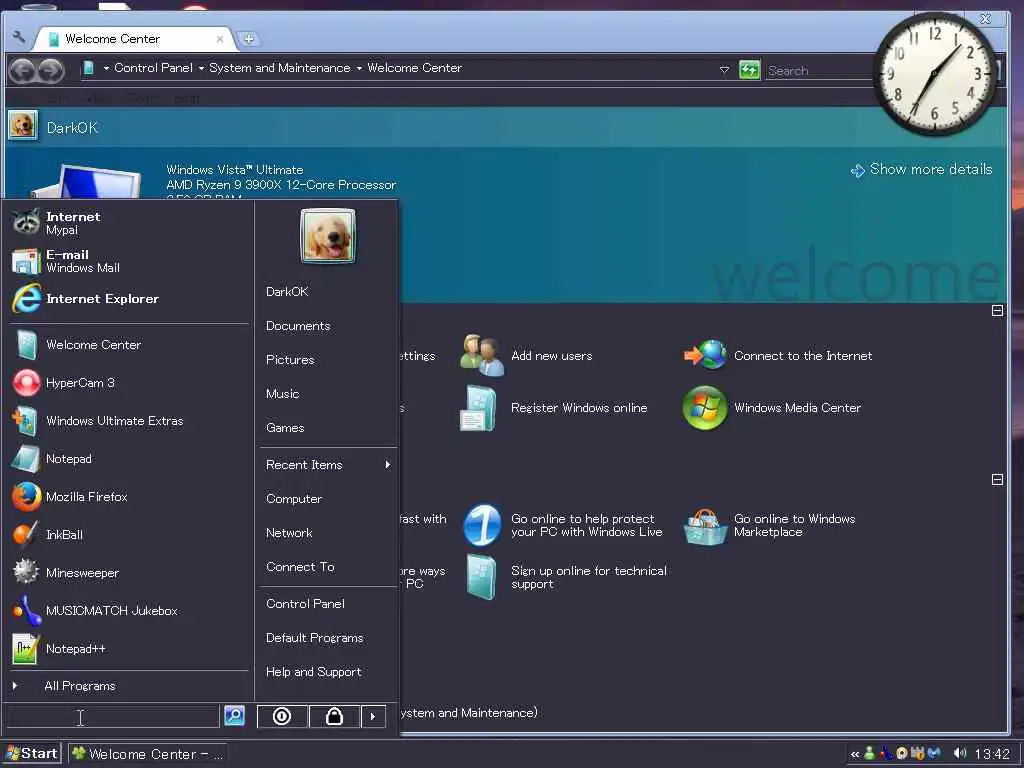Viewport: 1024px width, 768px height.
Task: Open a new tab with the plus button
Action: (249, 39)
